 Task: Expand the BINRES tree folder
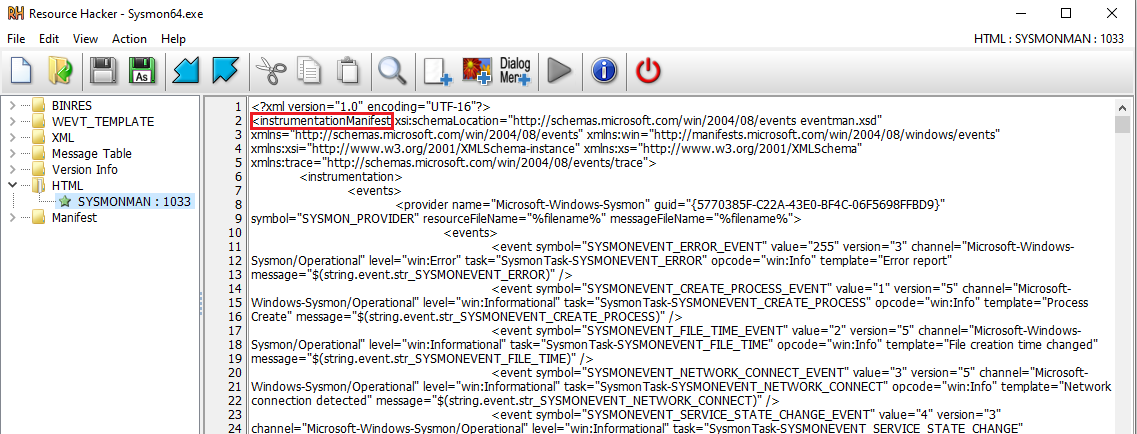(x=12, y=105)
